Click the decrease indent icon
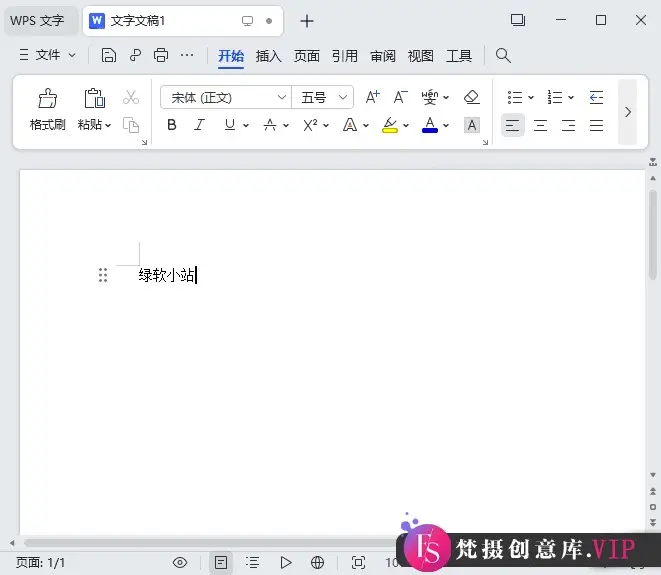Screen dimensions: 661x575 (597, 97)
